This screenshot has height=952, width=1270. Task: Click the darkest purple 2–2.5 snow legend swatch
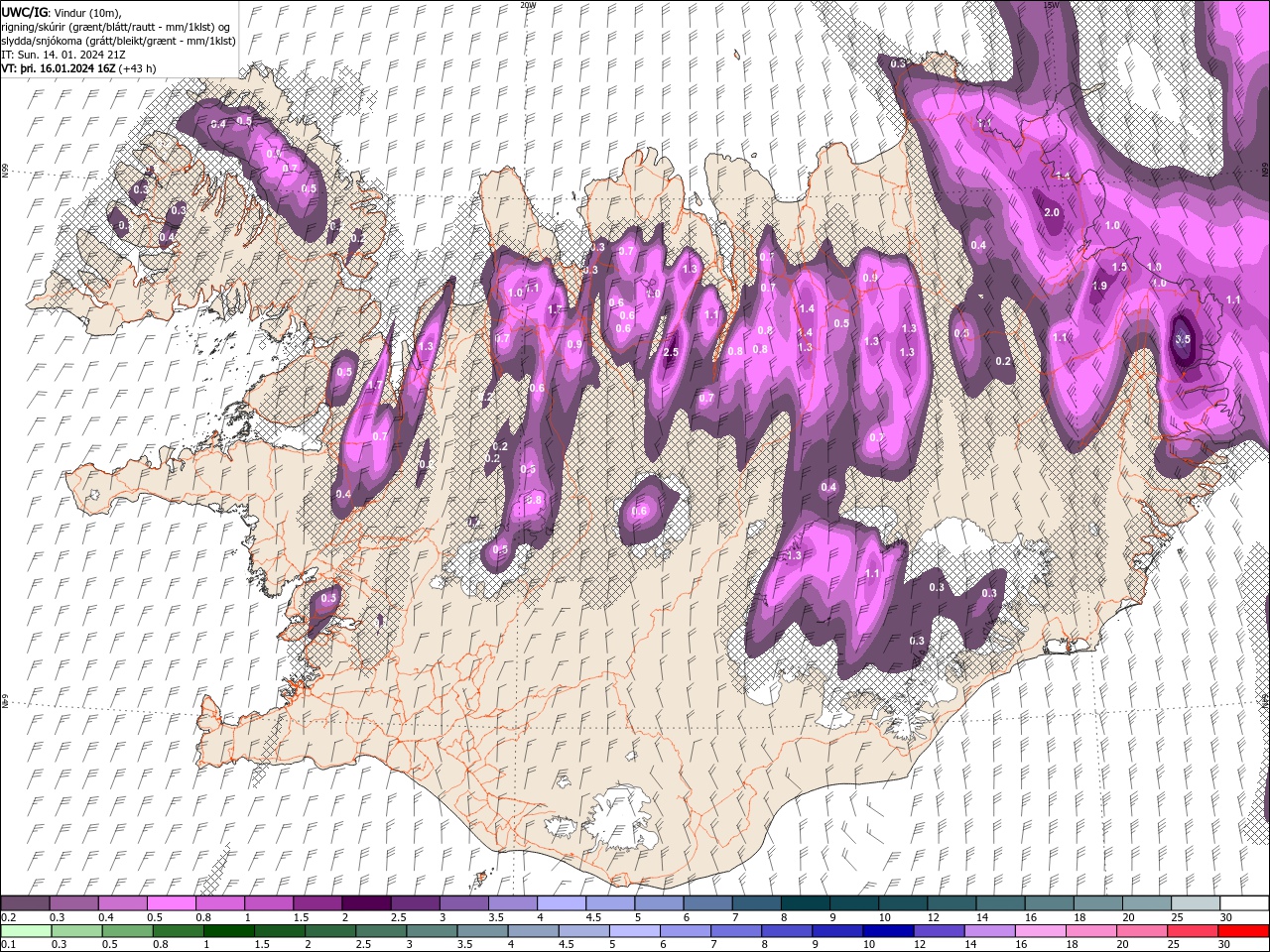click(x=366, y=903)
